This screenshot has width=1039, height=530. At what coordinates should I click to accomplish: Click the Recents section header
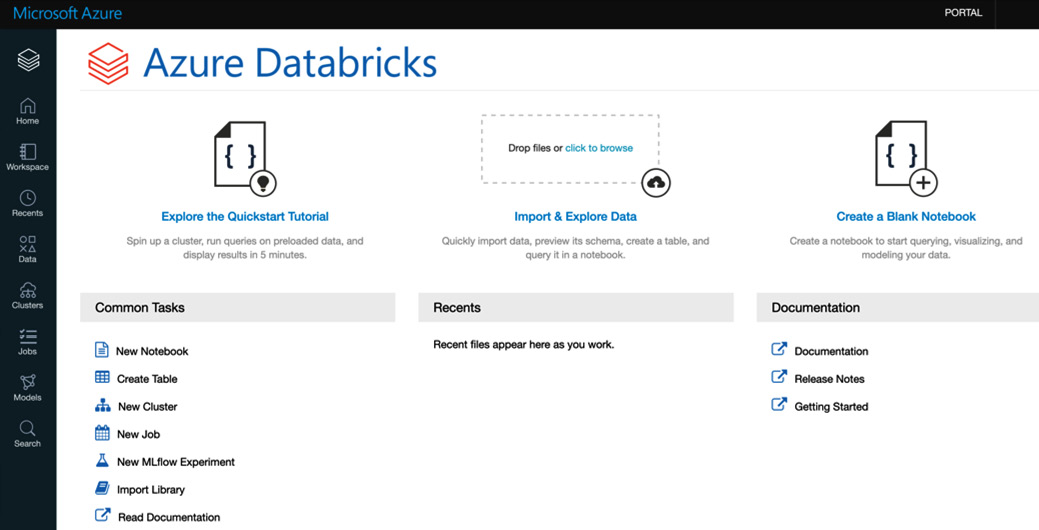pos(576,307)
